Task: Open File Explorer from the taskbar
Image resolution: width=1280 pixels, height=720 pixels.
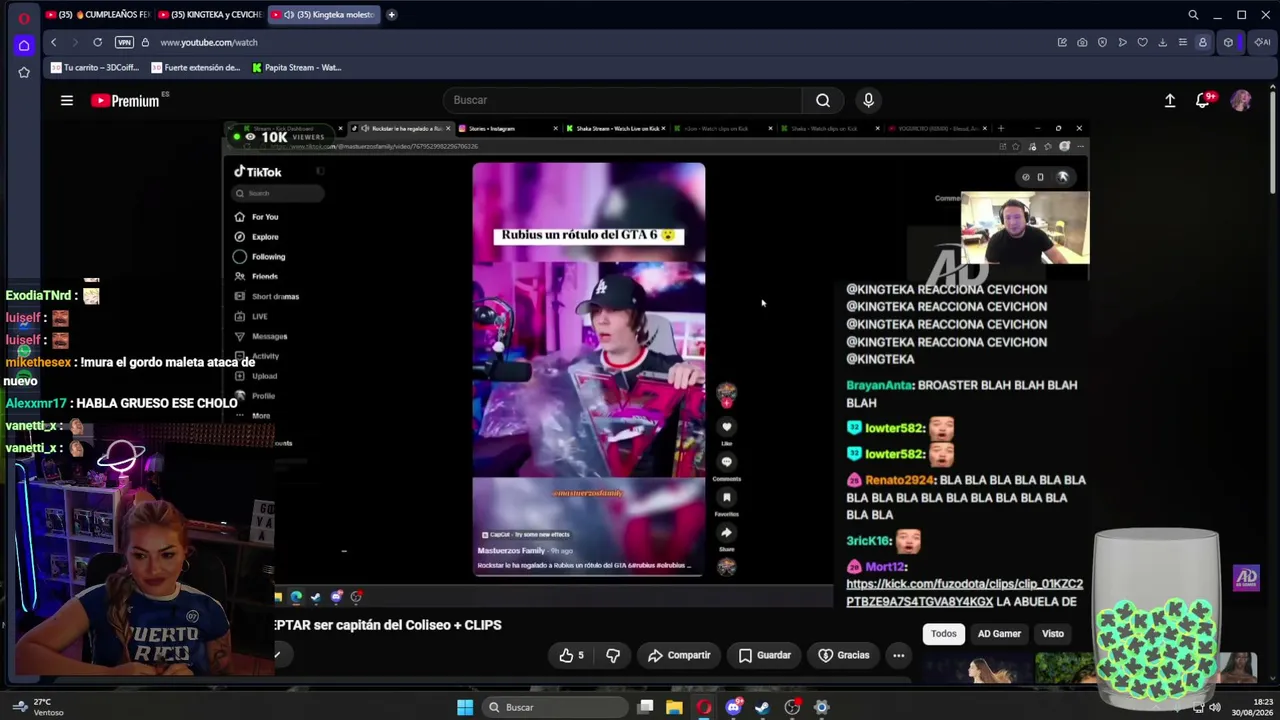Action: pyautogui.click(x=674, y=707)
